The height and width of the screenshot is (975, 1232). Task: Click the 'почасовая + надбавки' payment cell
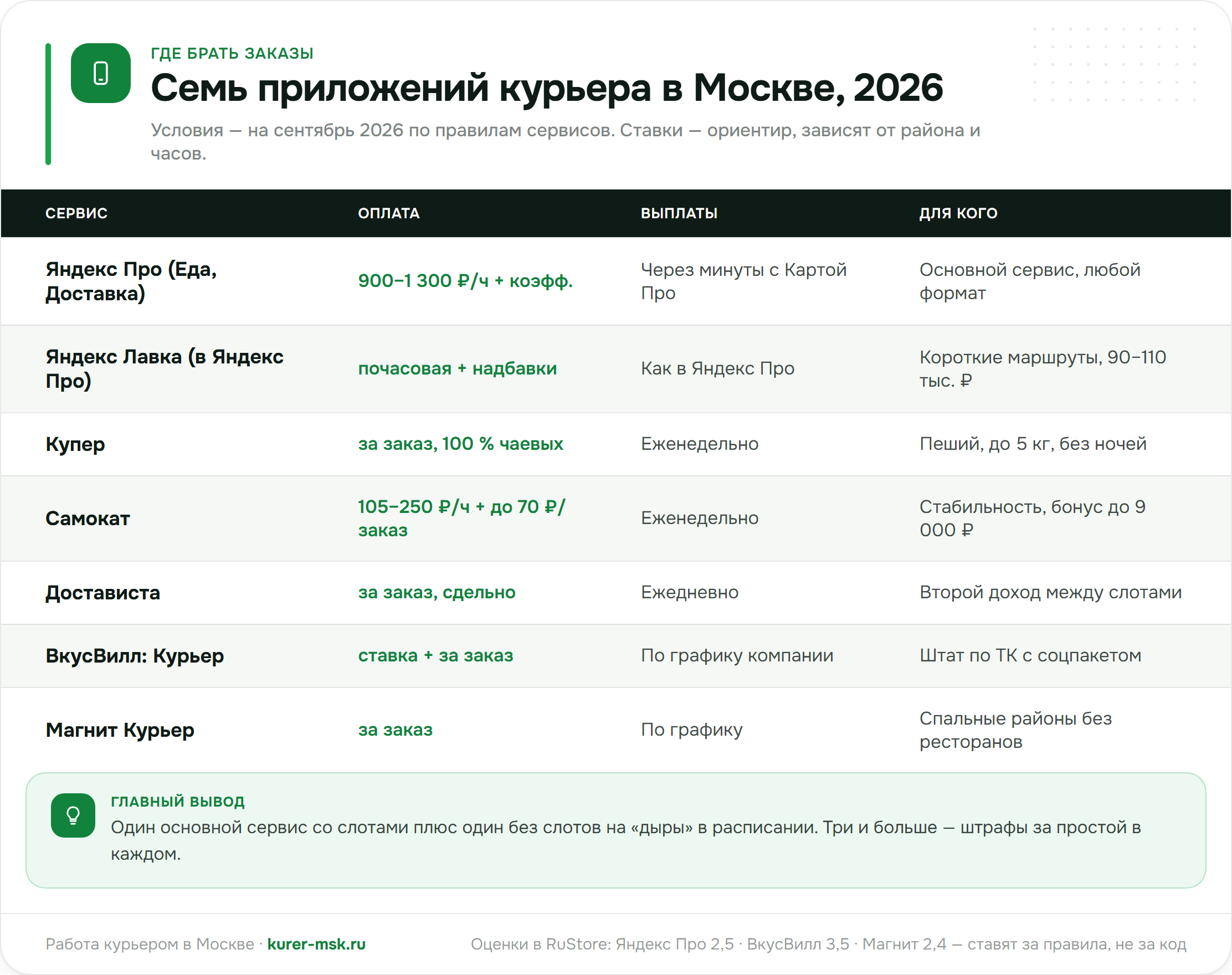[457, 368]
